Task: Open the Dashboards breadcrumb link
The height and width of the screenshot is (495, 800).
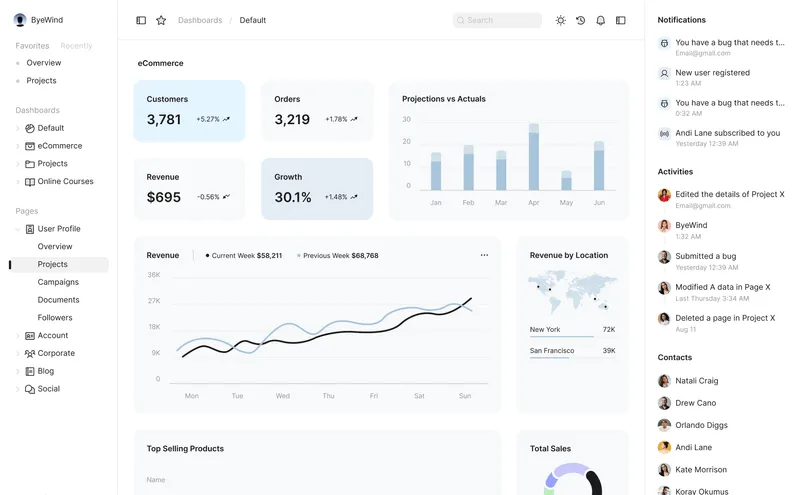Action: coord(200,20)
